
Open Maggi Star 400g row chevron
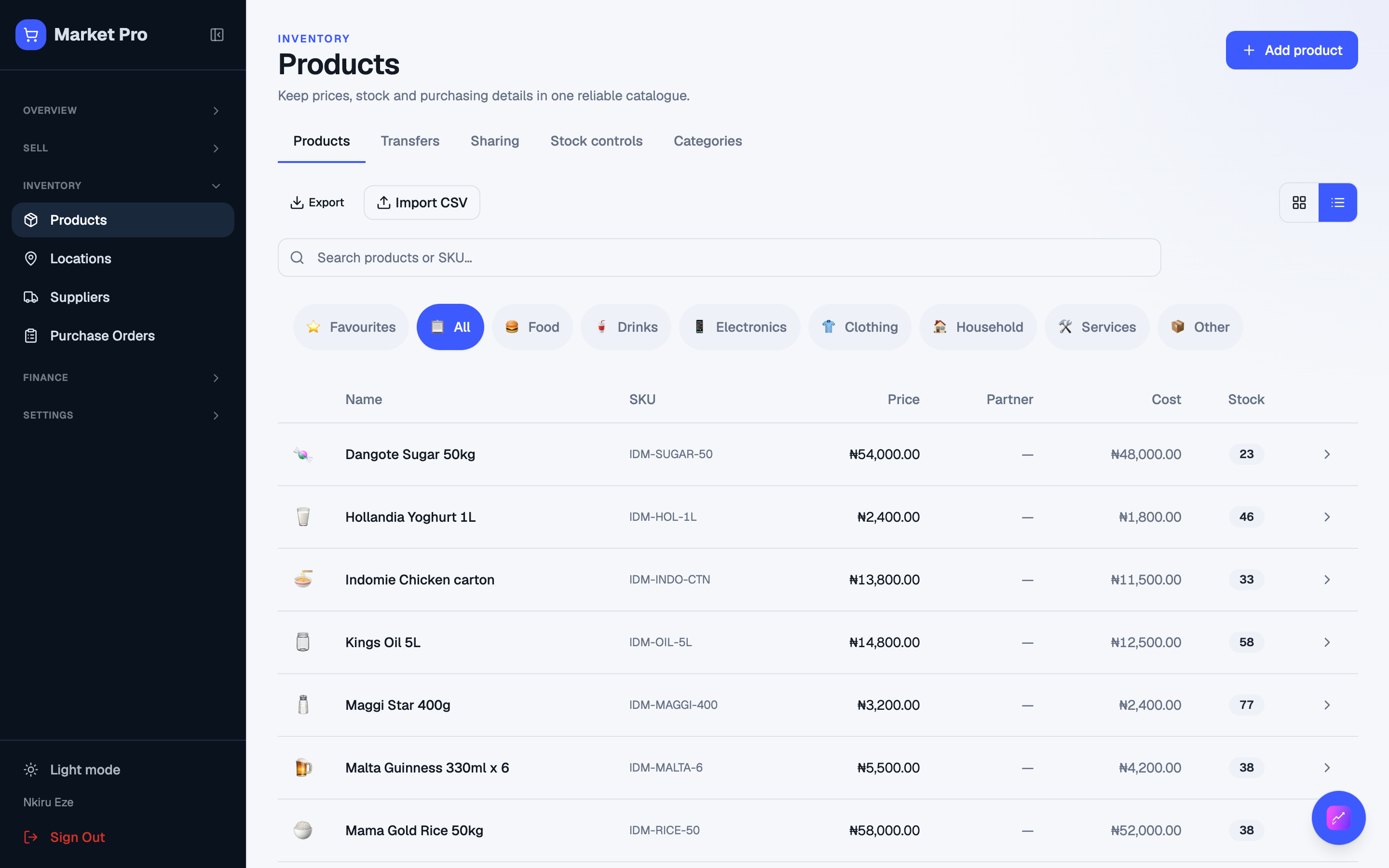[x=1327, y=705]
